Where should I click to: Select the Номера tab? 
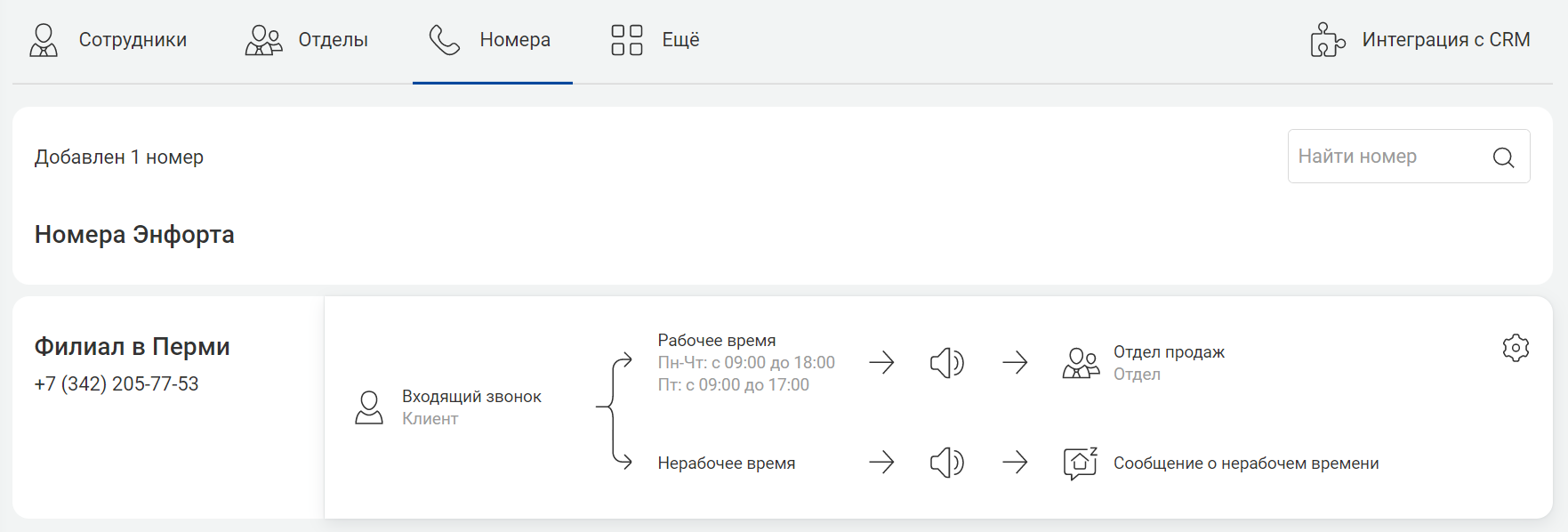(491, 40)
